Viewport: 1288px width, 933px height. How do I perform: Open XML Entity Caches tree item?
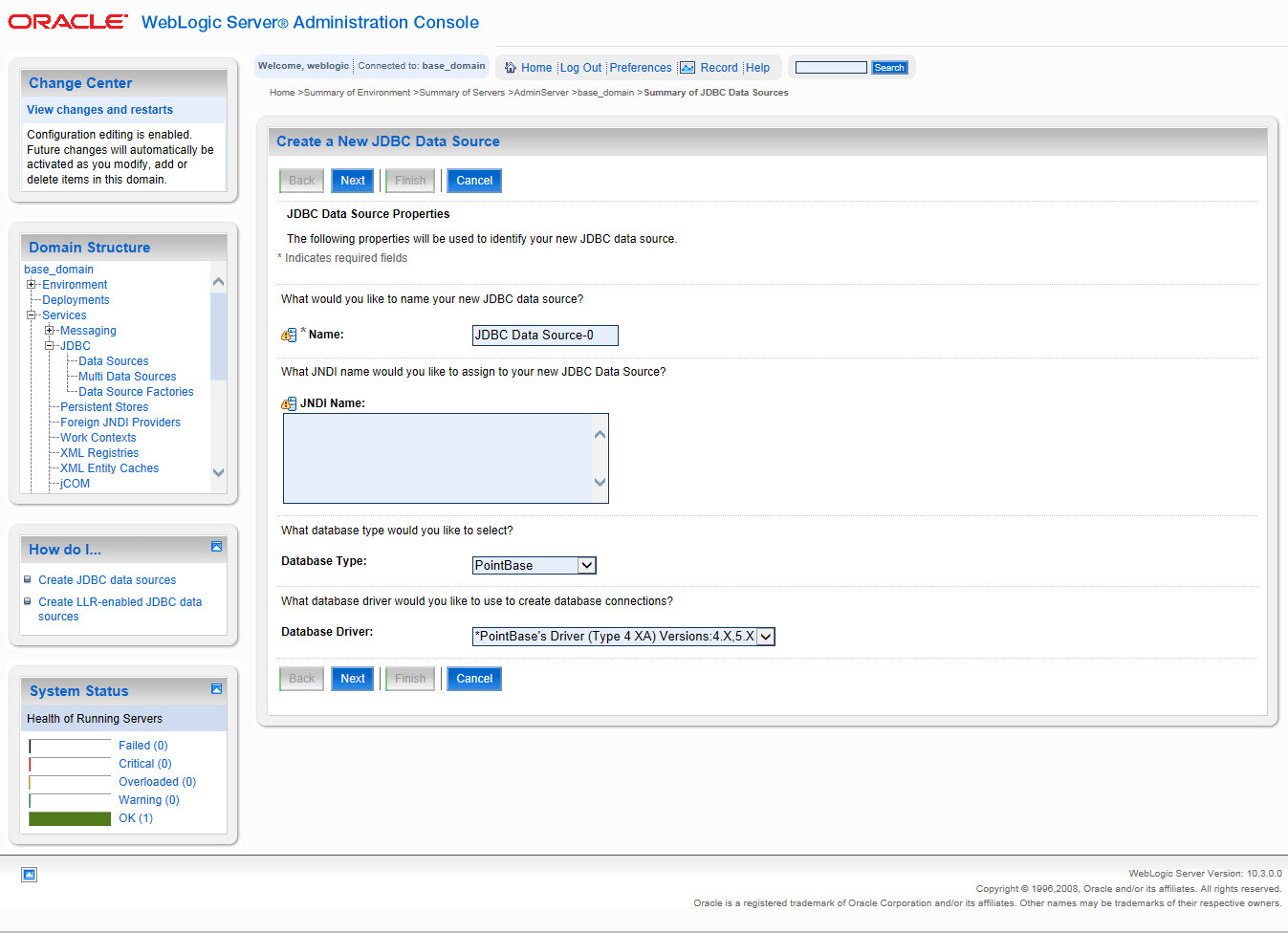tap(109, 468)
